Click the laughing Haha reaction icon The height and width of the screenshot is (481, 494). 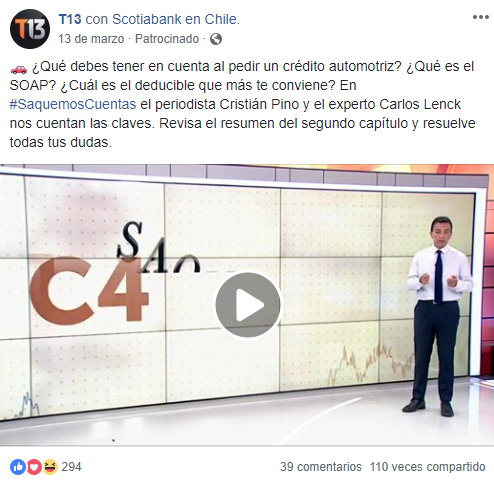(x=50, y=467)
